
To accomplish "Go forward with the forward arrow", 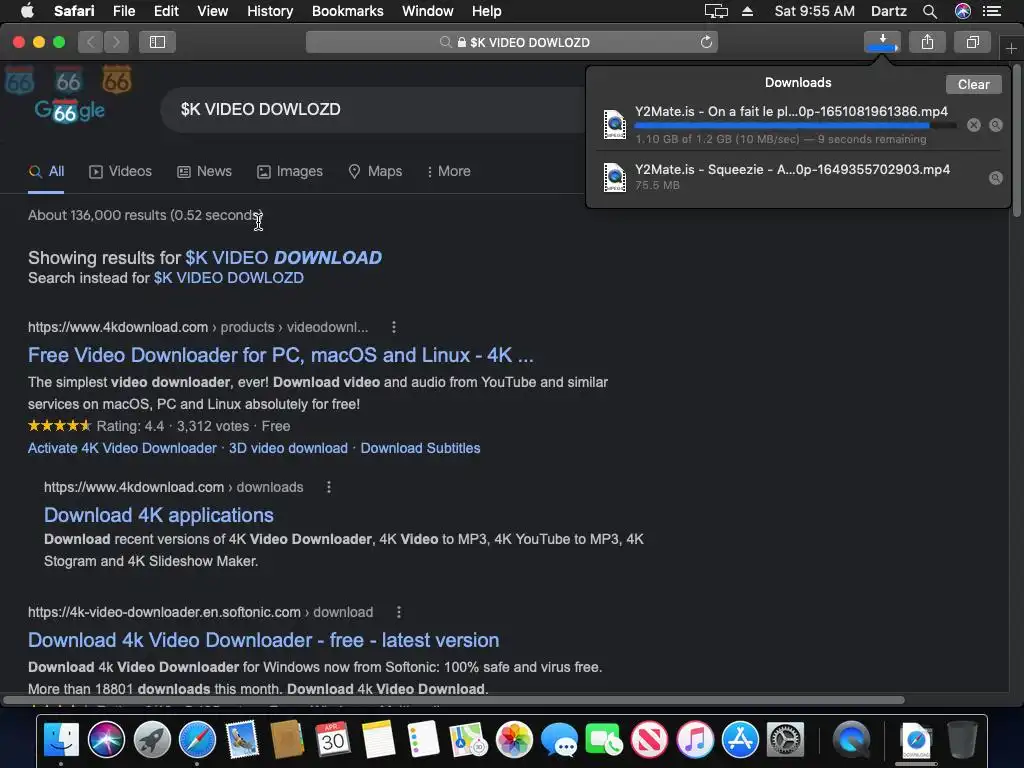I will [116, 42].
